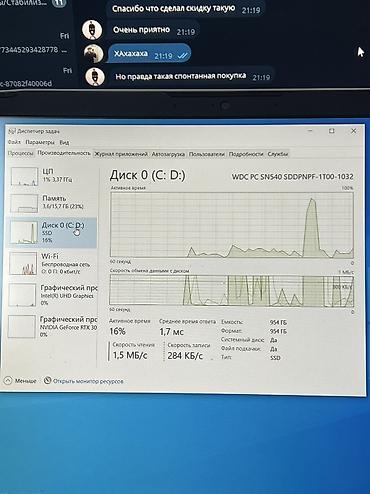Click the Память mini graph thumbnail

pyautogui.click(x=24, y=203)
